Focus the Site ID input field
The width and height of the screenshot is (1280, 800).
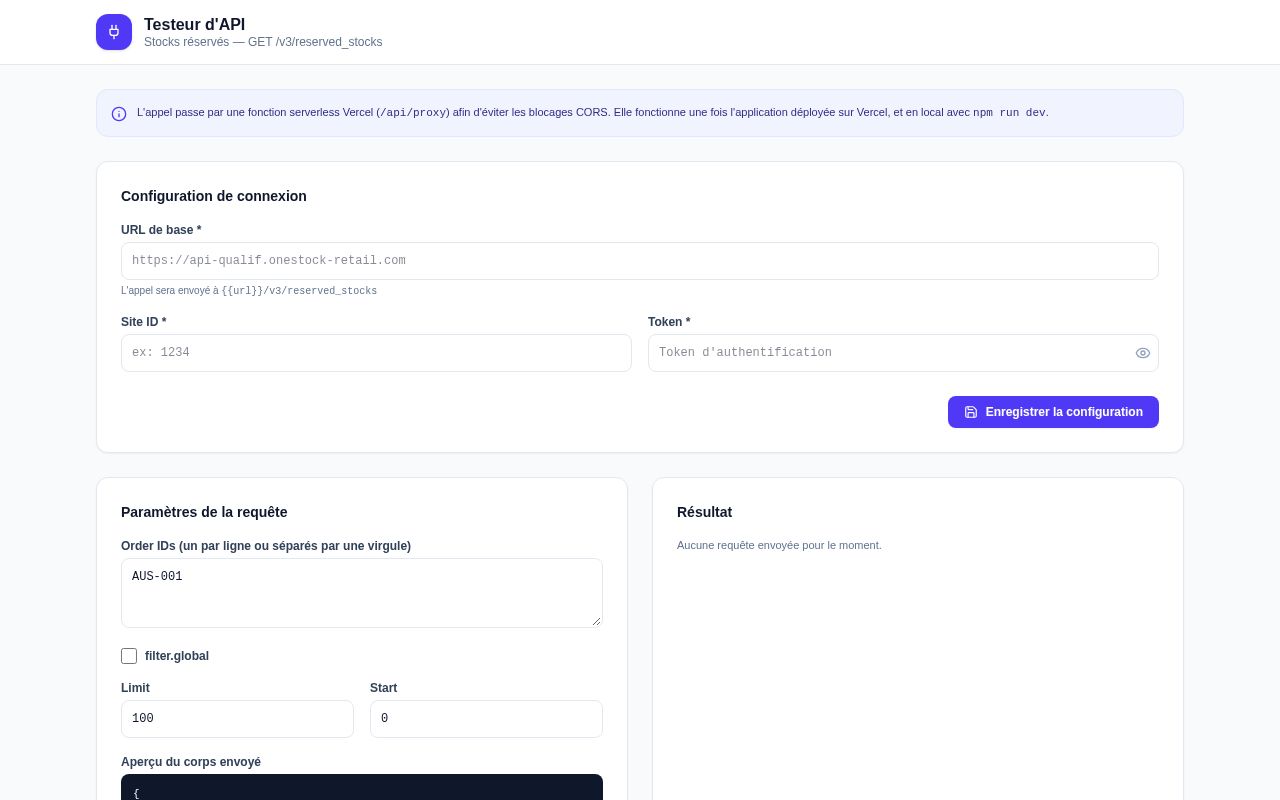click(376, 353)
